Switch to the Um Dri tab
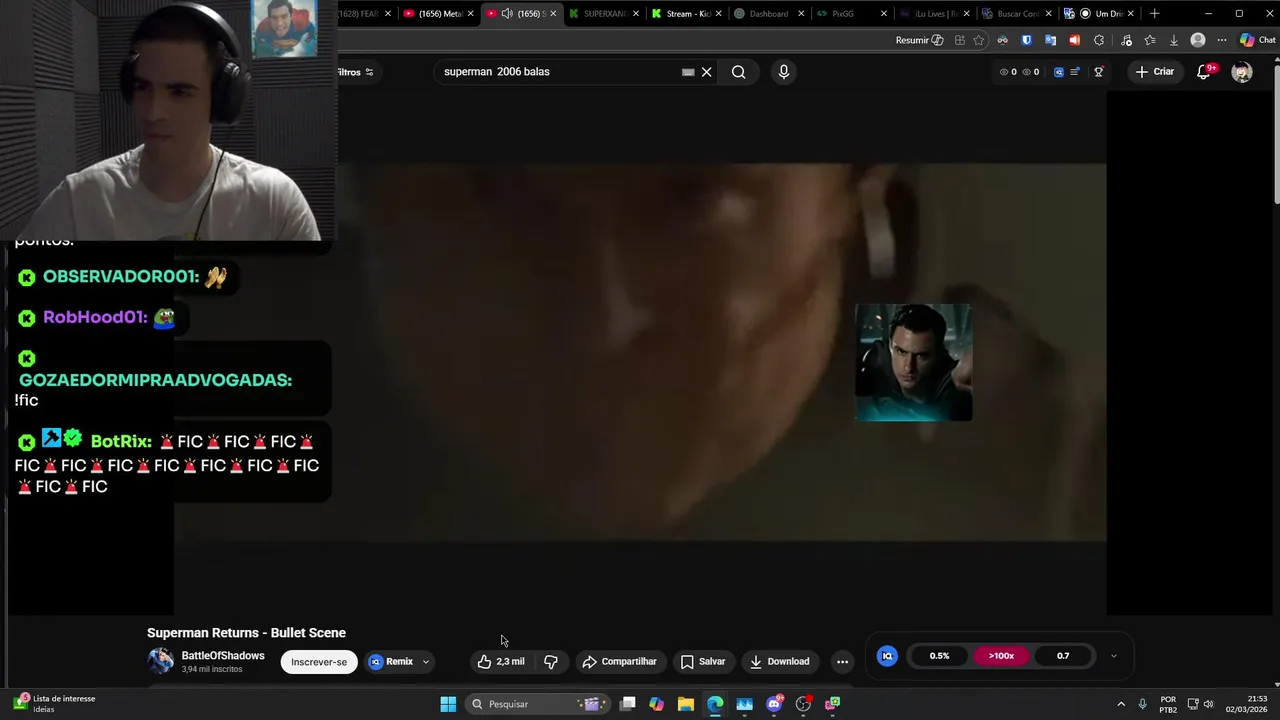Screen dimensions: 1280x720 pyautogui.click(x=1100, y=14)
